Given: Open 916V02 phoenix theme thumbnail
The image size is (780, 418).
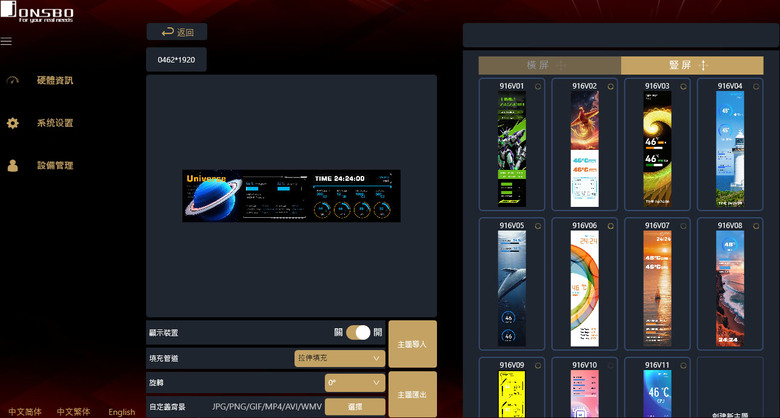Looking at the screenshot, I should 585,148.
